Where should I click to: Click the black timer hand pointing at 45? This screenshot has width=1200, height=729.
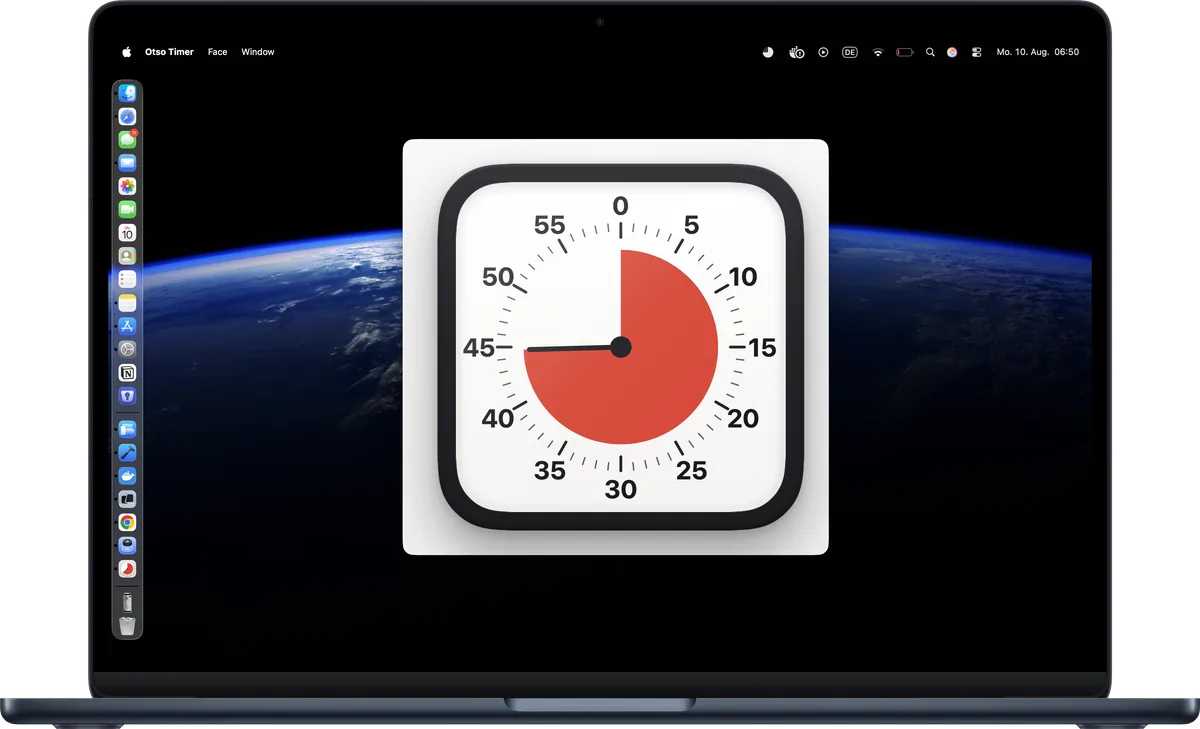coord(568,348)
